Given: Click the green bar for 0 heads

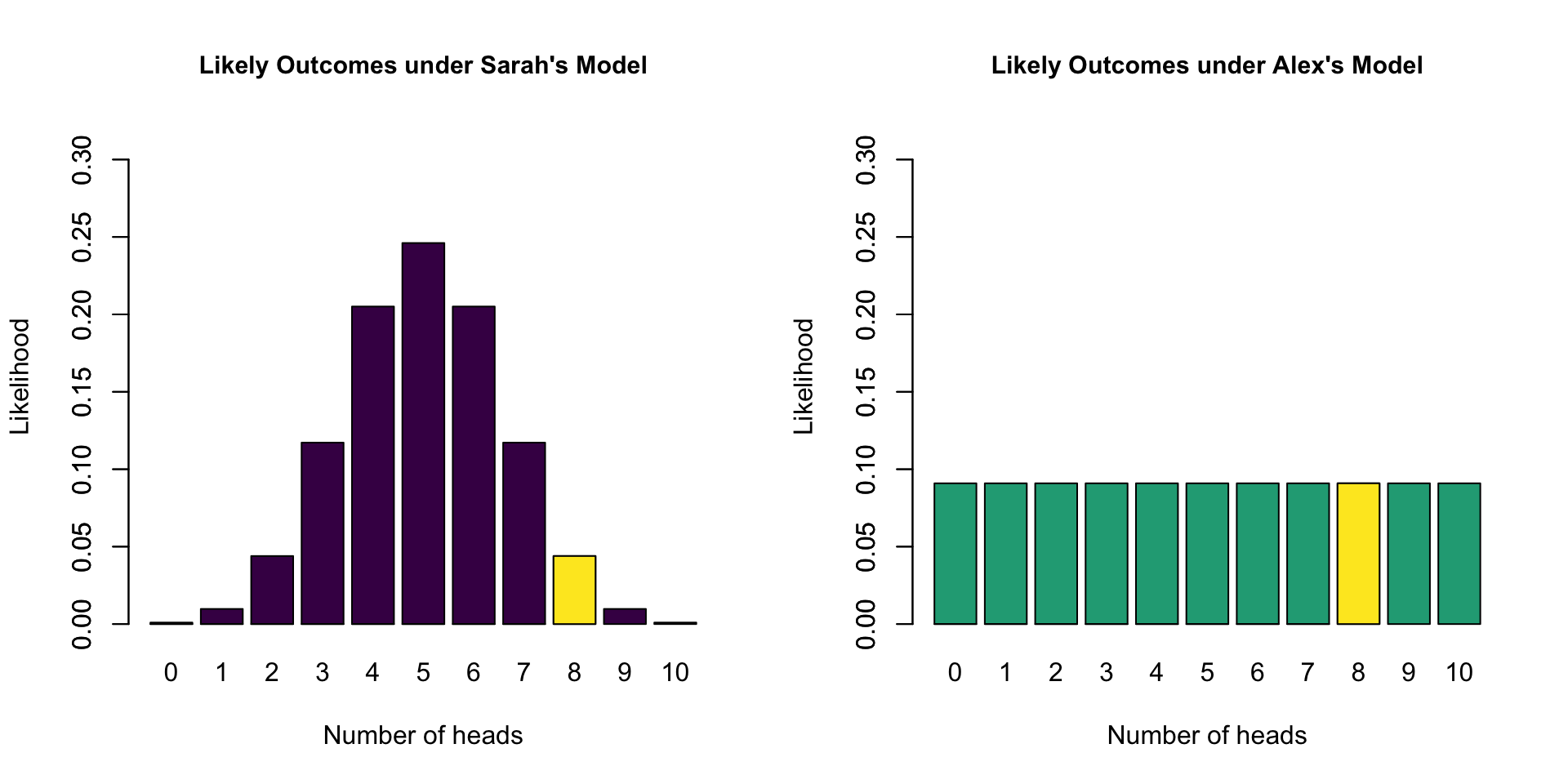Looking at the screenshot, I should click(x=955, y=554).
